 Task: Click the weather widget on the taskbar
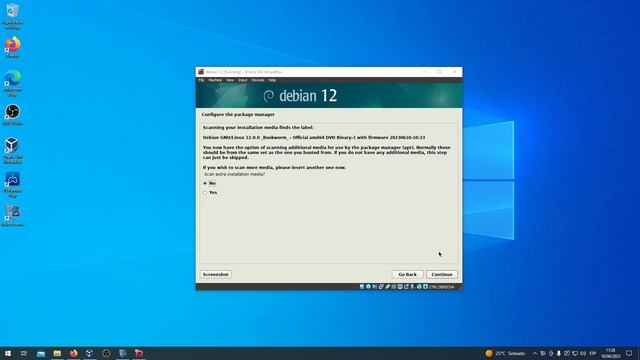click(x=505, y=353)
